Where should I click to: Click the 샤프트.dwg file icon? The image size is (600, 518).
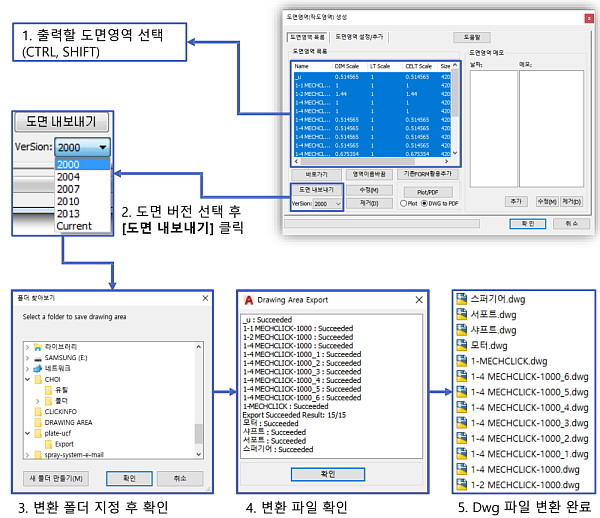coord(461,330)
